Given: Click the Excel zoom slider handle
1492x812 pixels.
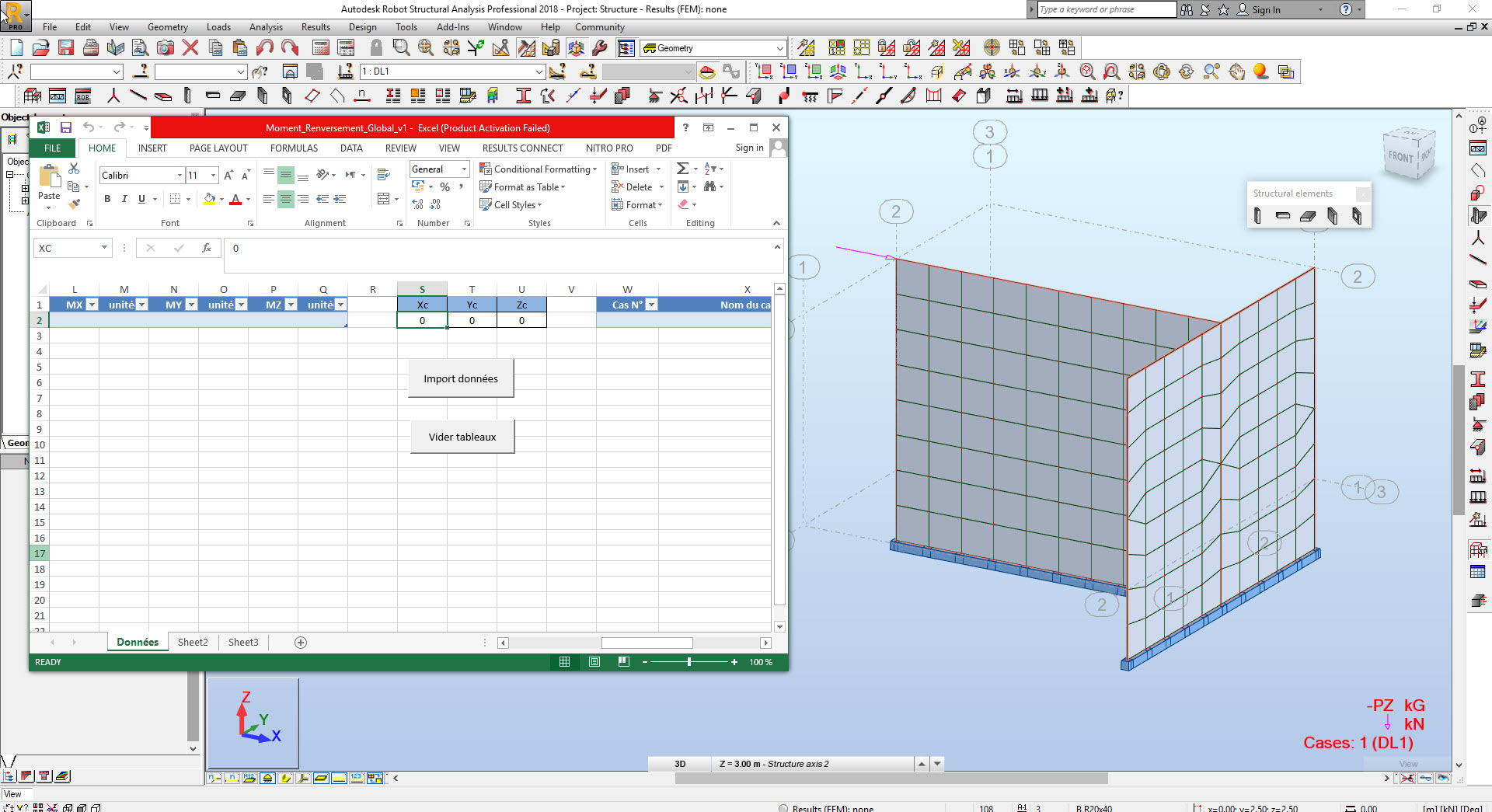Looking at the screenshot, I should pos(689,662).
